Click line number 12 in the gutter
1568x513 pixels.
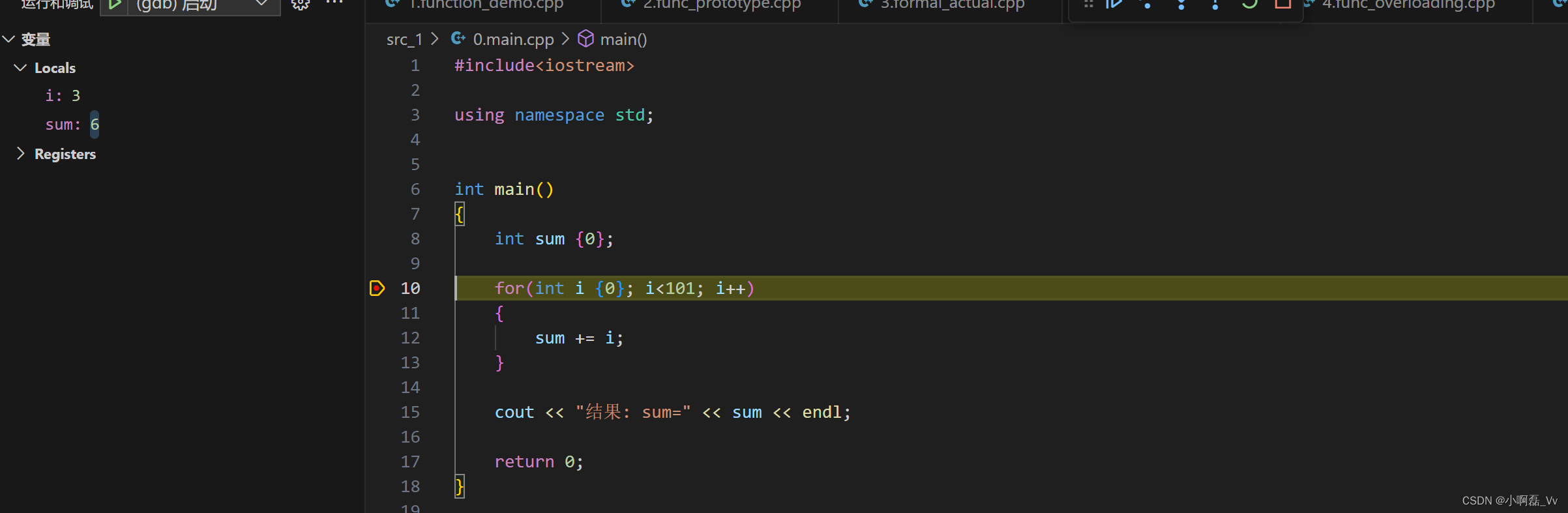pos(410,338)
